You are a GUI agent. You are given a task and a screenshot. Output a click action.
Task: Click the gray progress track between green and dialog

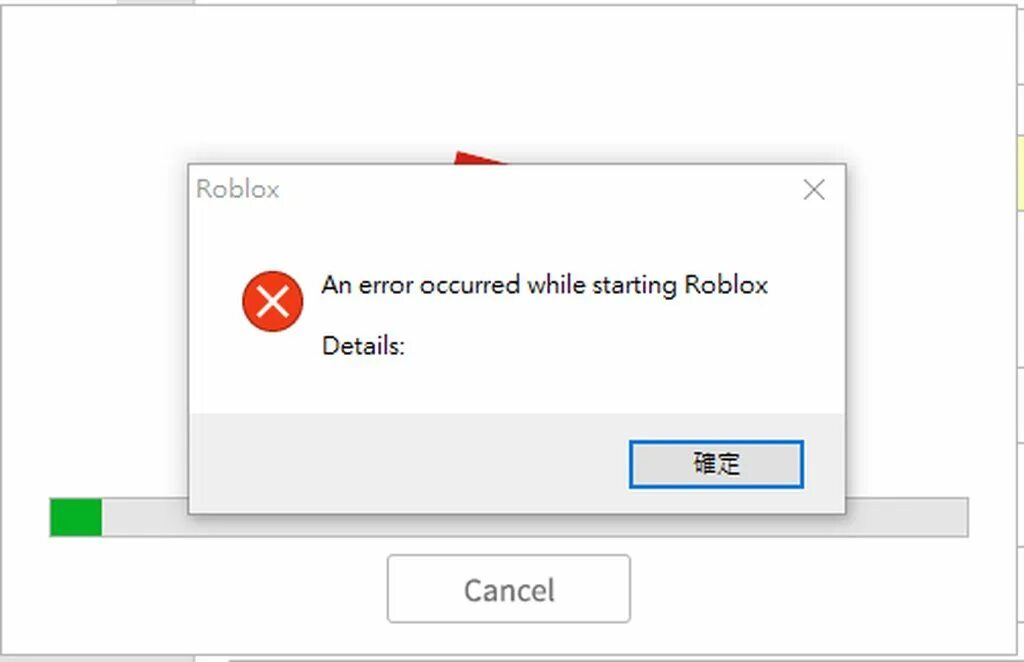point(144,517)
